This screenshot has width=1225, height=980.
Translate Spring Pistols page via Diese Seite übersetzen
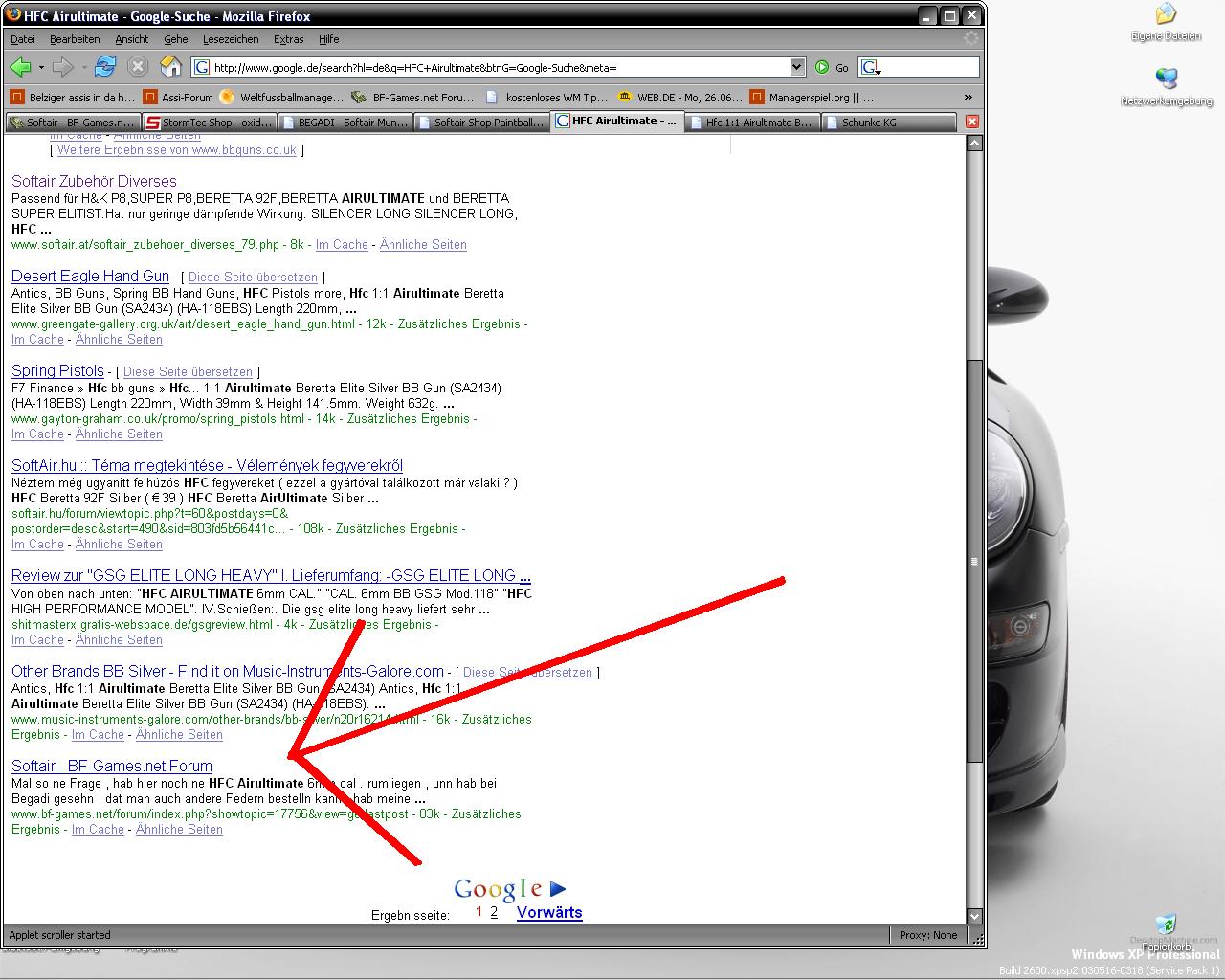(188, 372)
